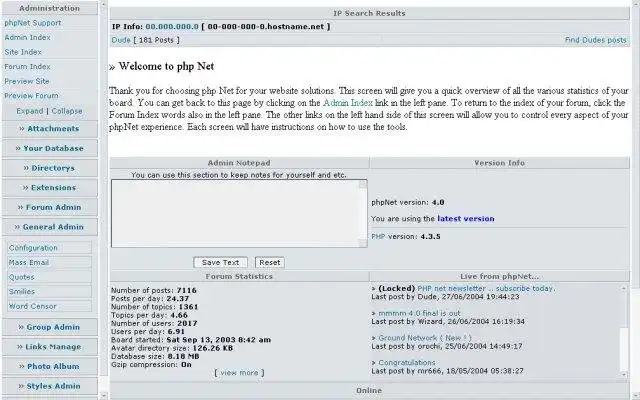Click the Number of users 2017 value

(x=187, y=323)
